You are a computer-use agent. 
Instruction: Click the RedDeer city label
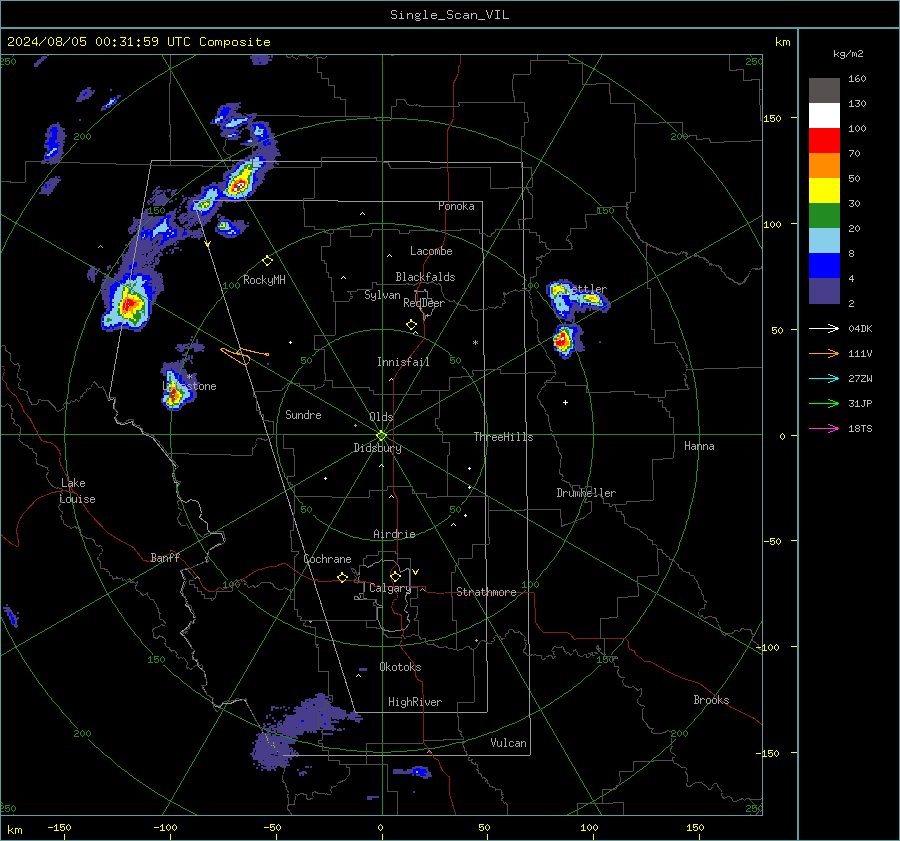click(x=424, y=303)
